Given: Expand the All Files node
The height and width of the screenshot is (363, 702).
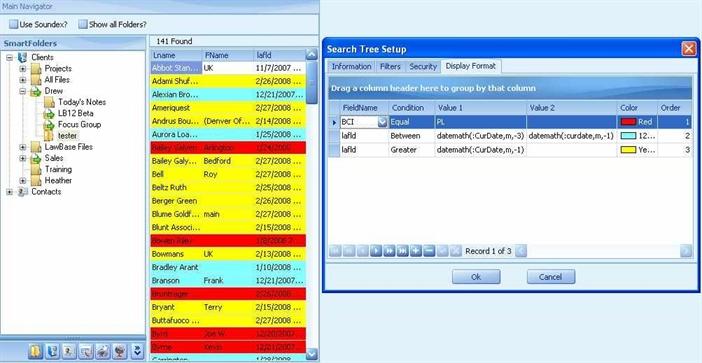Looking at the screenshot, I should 23,80.
